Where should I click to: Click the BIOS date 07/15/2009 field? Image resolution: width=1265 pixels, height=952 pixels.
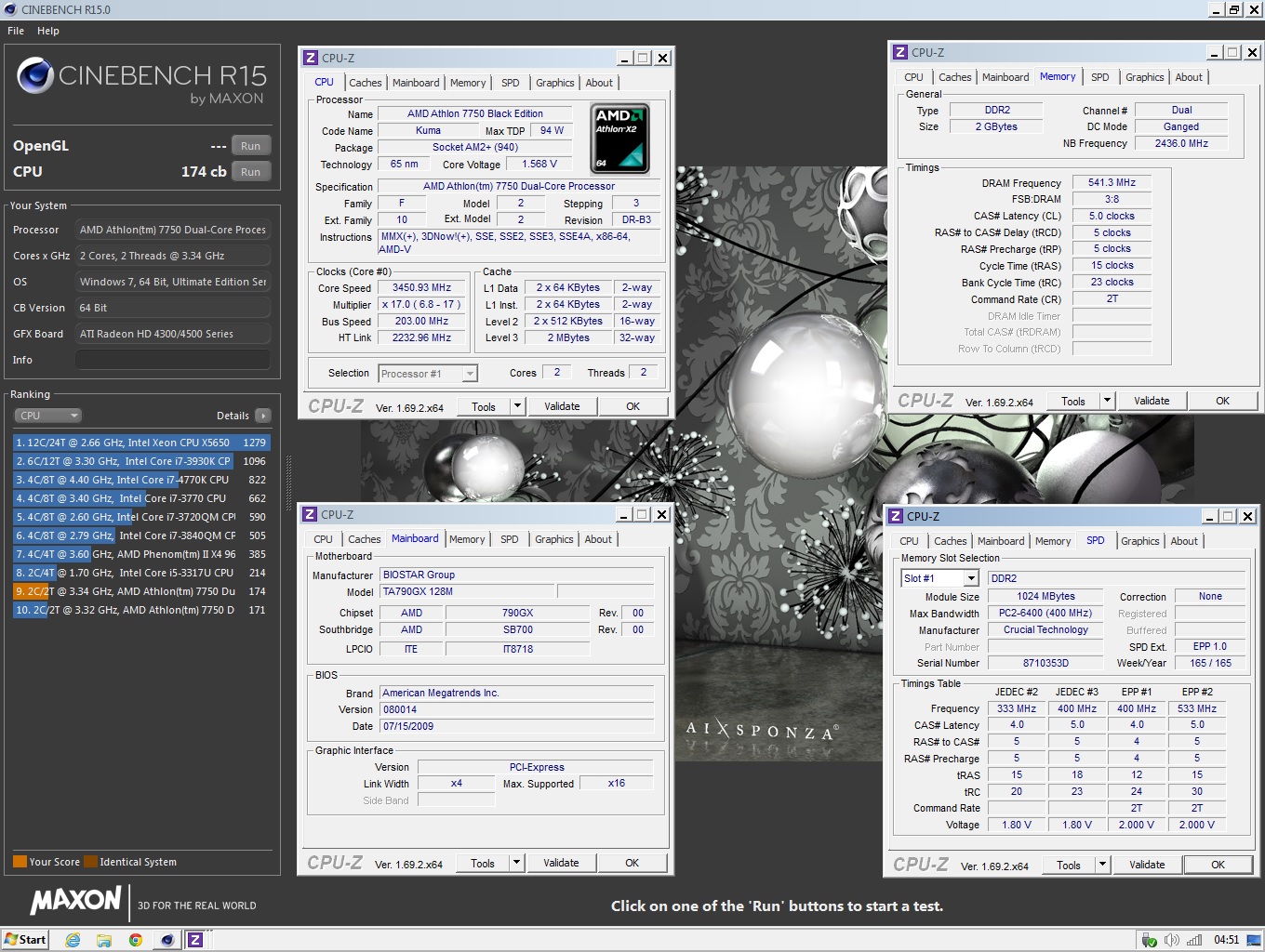(x=516, y=726)
